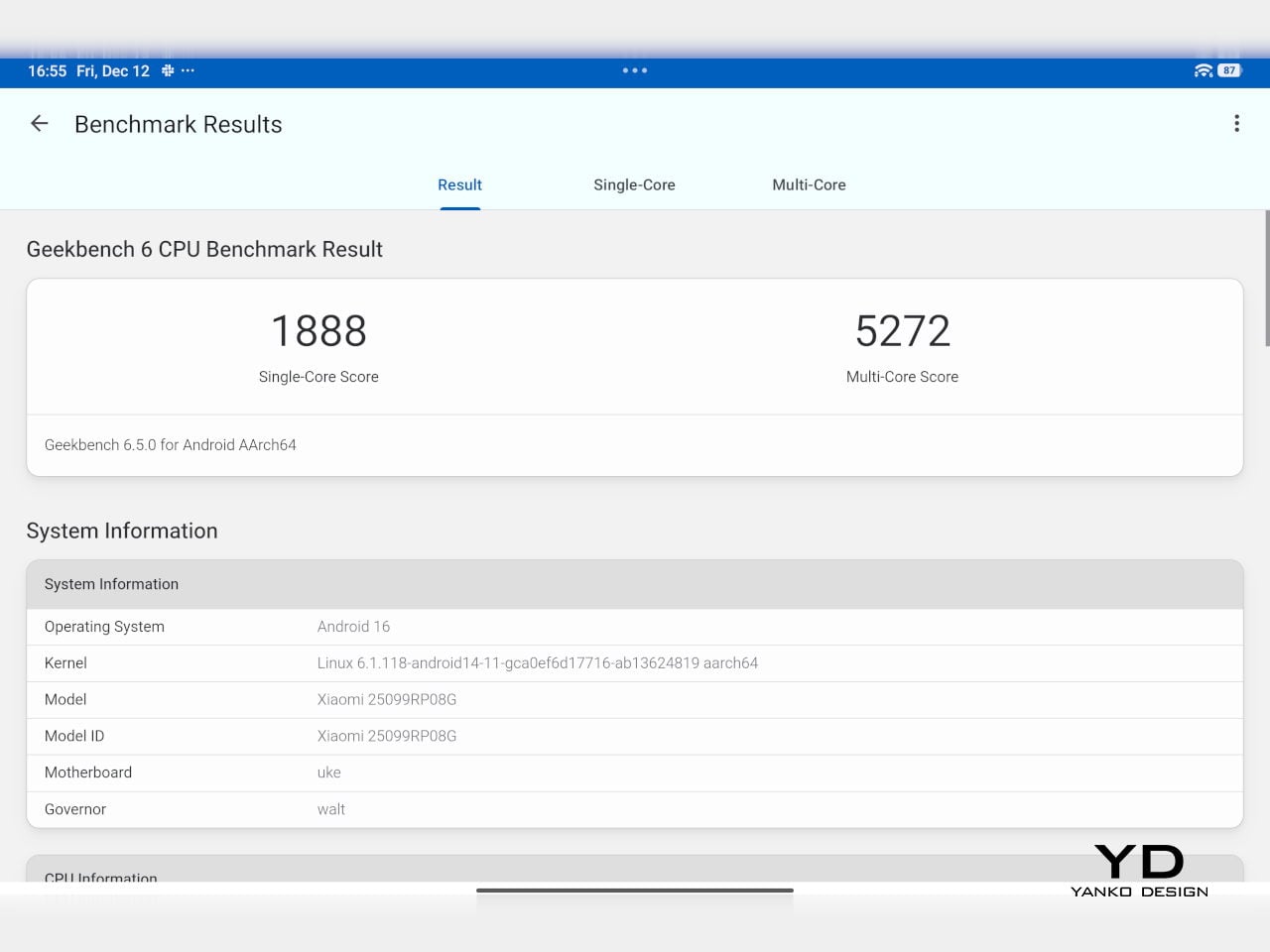Switch to the Single-Core tab
Screen dimensions: 1270x952
(x=634, y=184)
